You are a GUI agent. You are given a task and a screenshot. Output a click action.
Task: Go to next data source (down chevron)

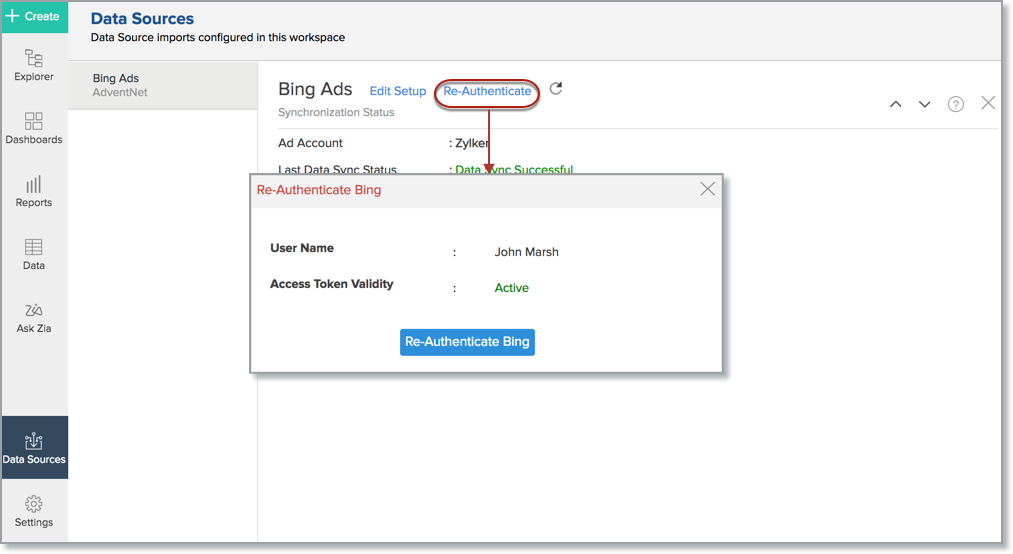(924, 104)
